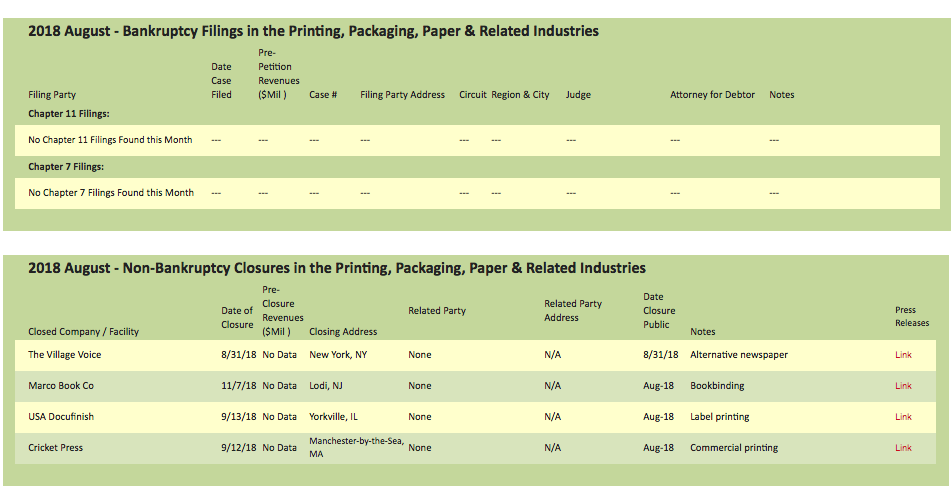951x498 pixels.
Task: Open The Village Voice press release link
Action: point(903,355)
